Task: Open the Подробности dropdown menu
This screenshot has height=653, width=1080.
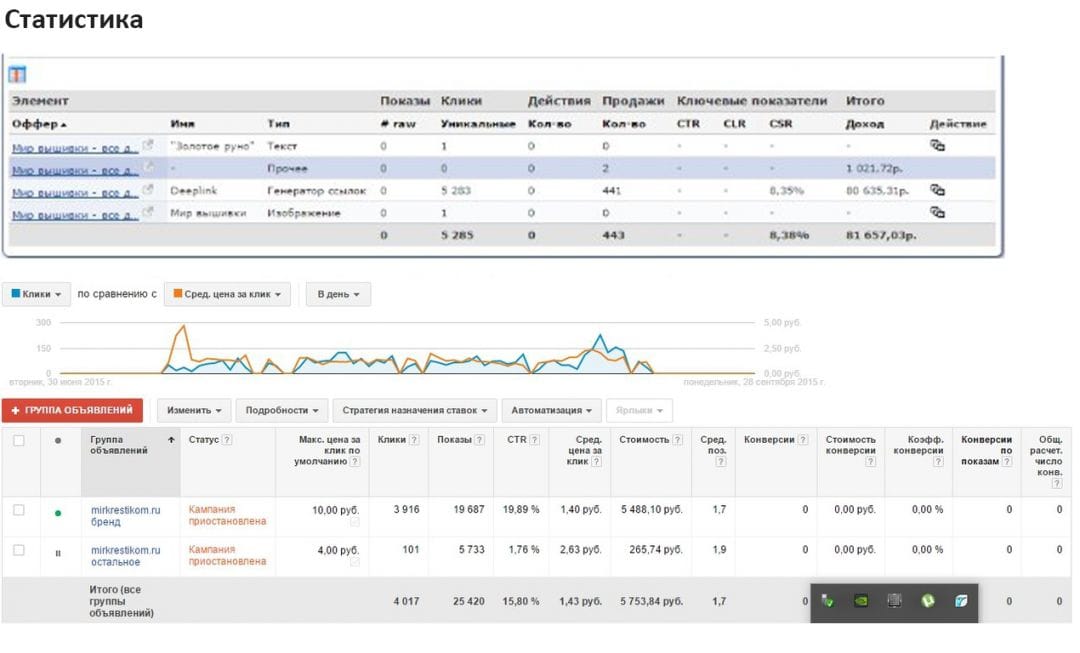Action: [282, 411]
